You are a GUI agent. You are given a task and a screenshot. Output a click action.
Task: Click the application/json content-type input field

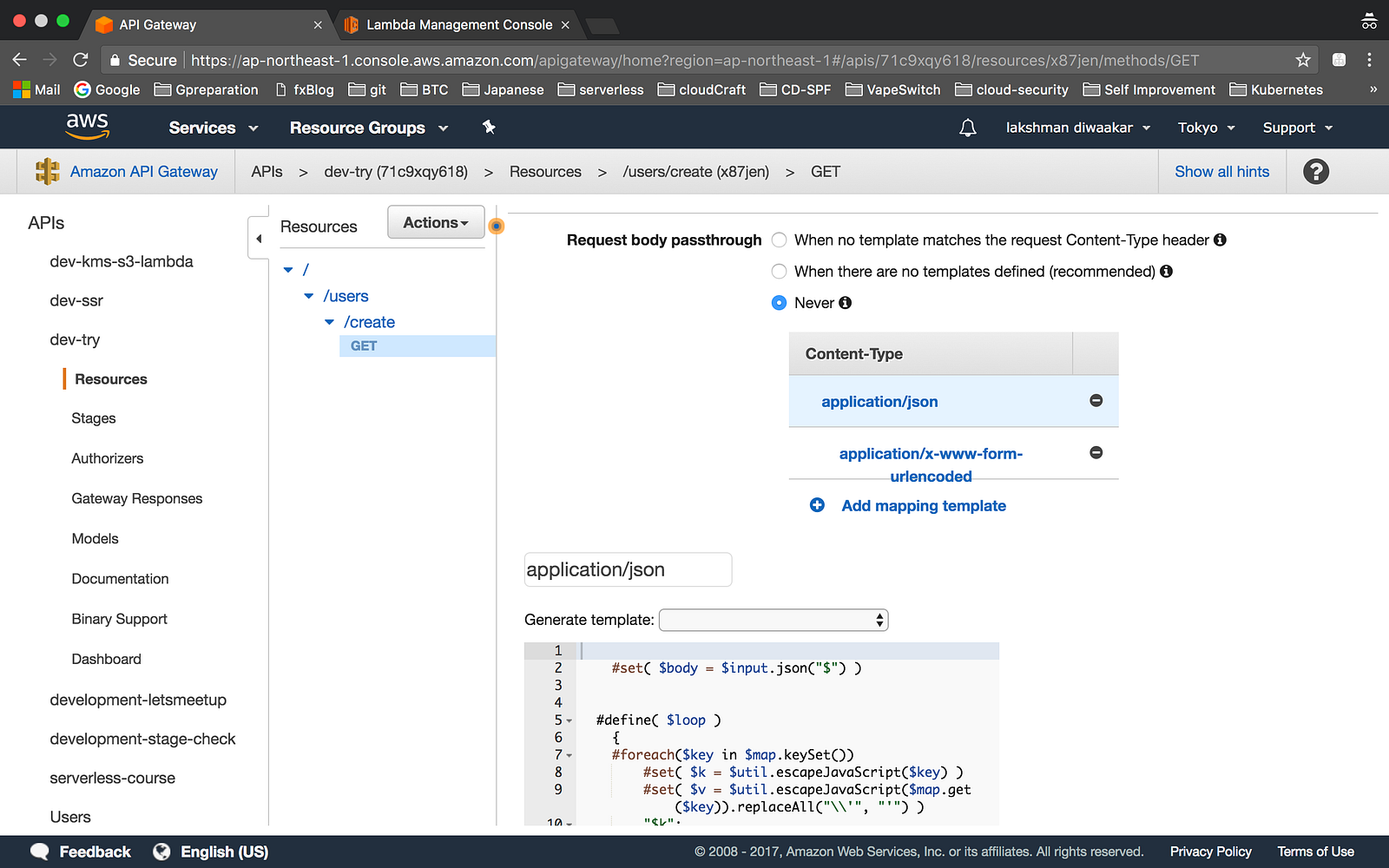pos(628,570)
